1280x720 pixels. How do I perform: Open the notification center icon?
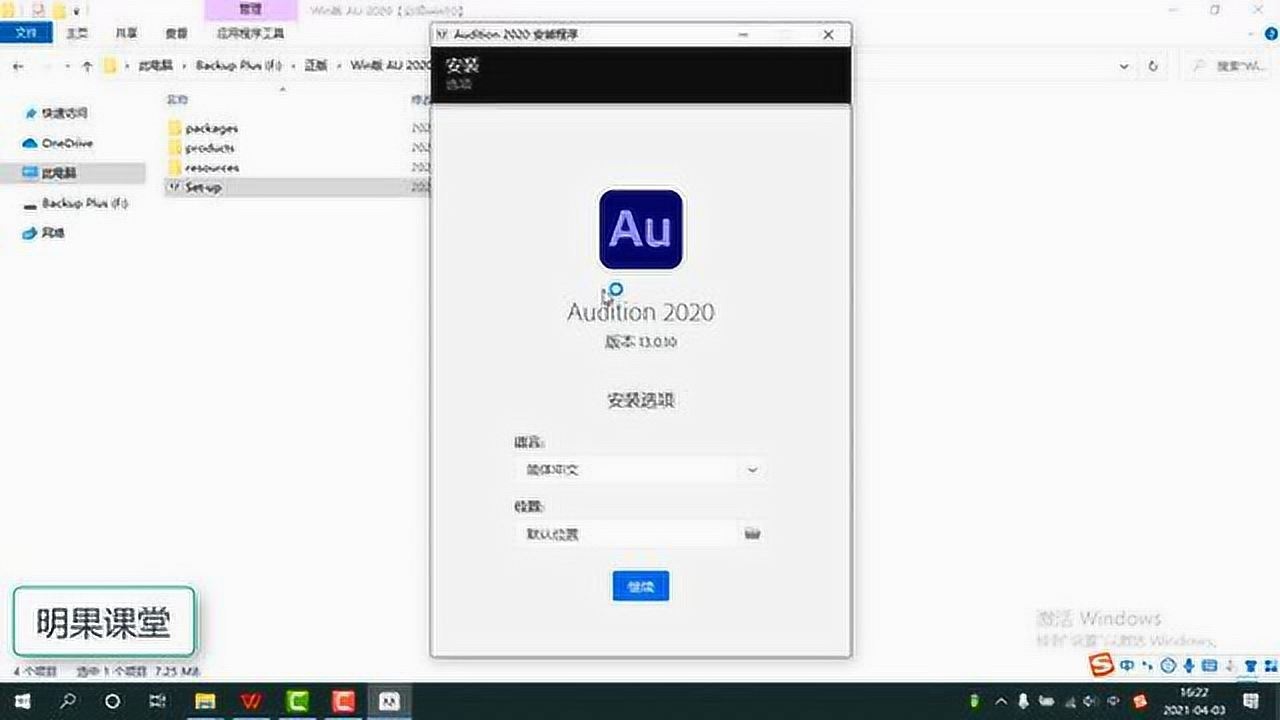tap(1251, 701)
